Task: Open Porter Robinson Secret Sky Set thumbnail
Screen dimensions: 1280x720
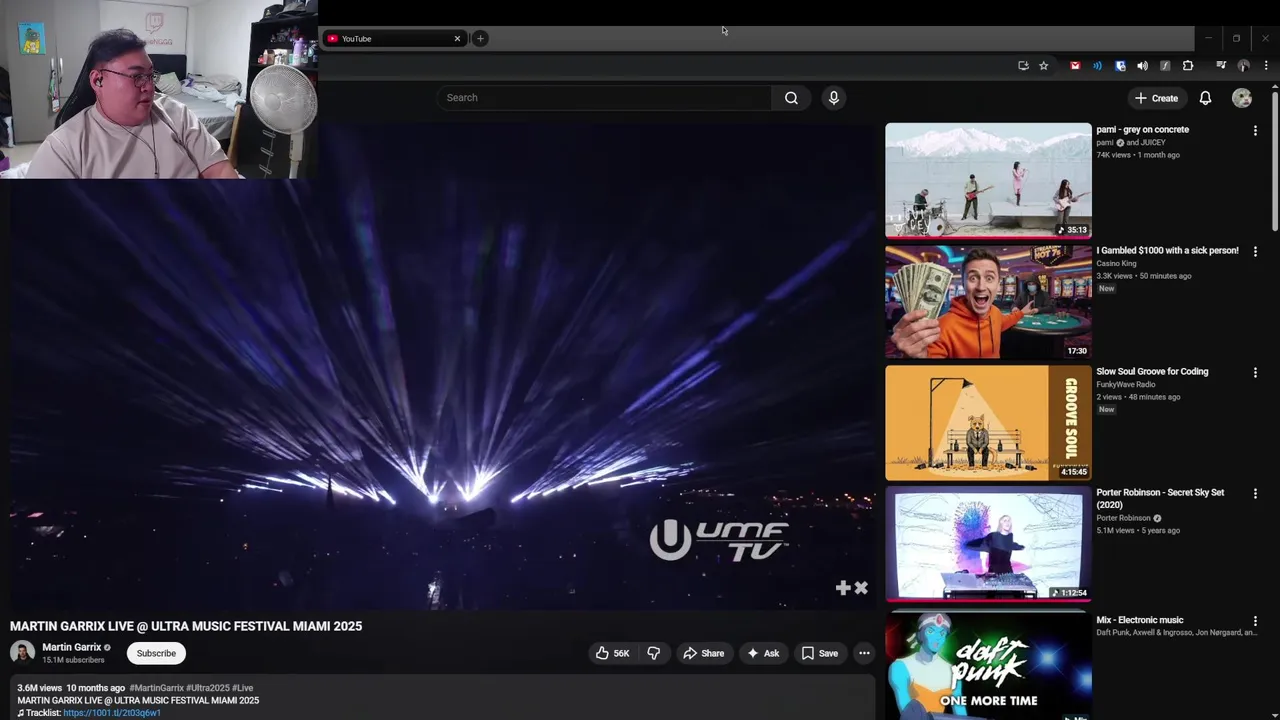Action: click(988, 544)
